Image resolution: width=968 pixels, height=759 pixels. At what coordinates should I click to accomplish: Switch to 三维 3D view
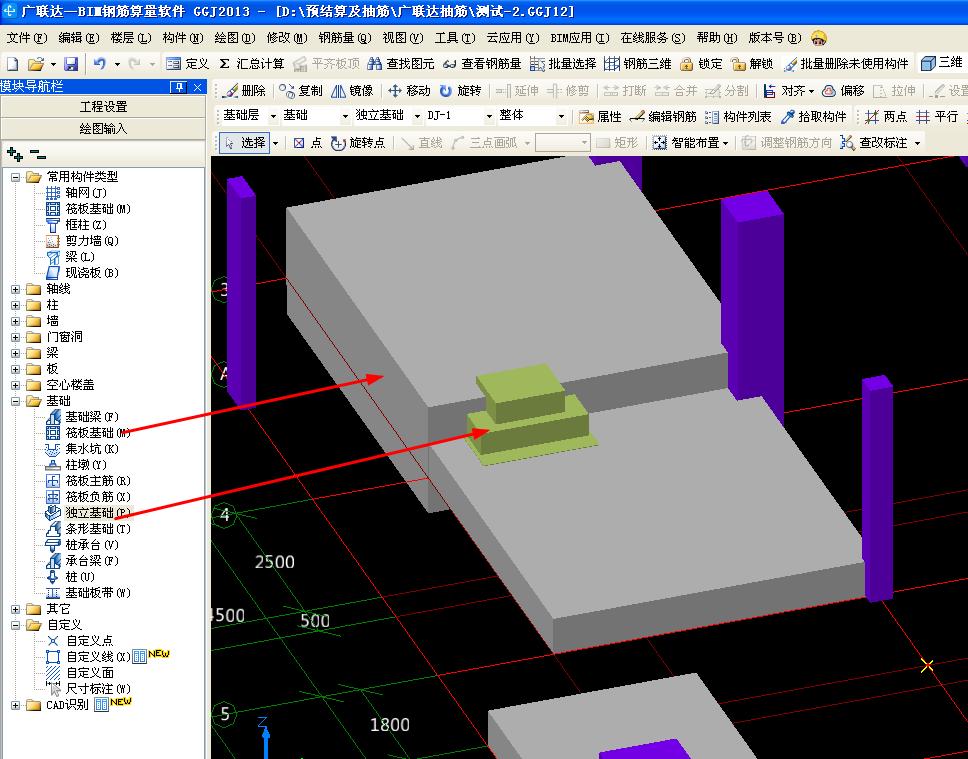click(x=942, y=63)
